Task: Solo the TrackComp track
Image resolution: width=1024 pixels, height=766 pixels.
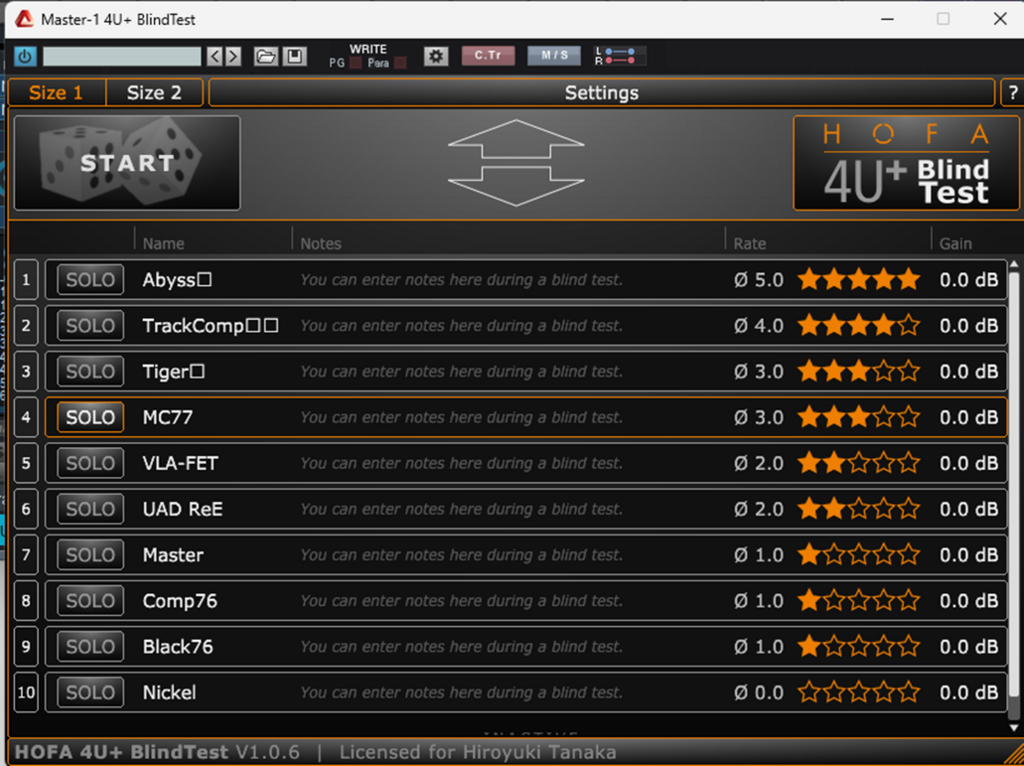Action: 90,326
